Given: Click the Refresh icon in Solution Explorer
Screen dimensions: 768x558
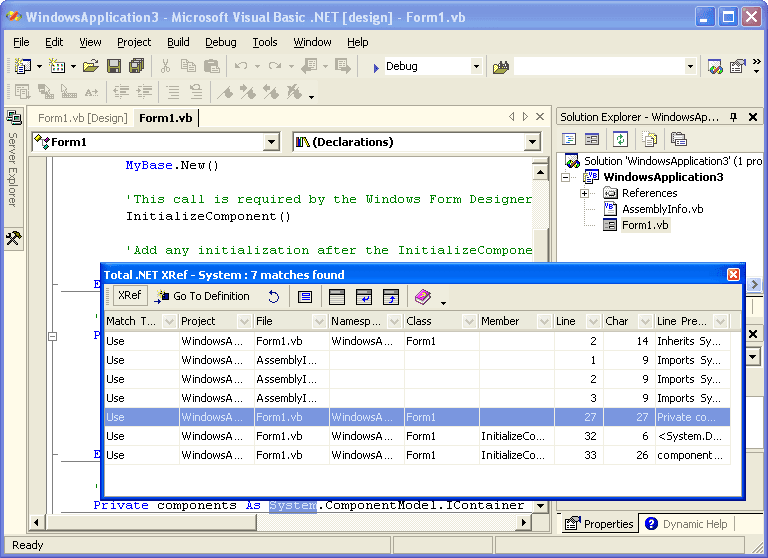Looking at the screenshot, I should [x=620, y=139].
